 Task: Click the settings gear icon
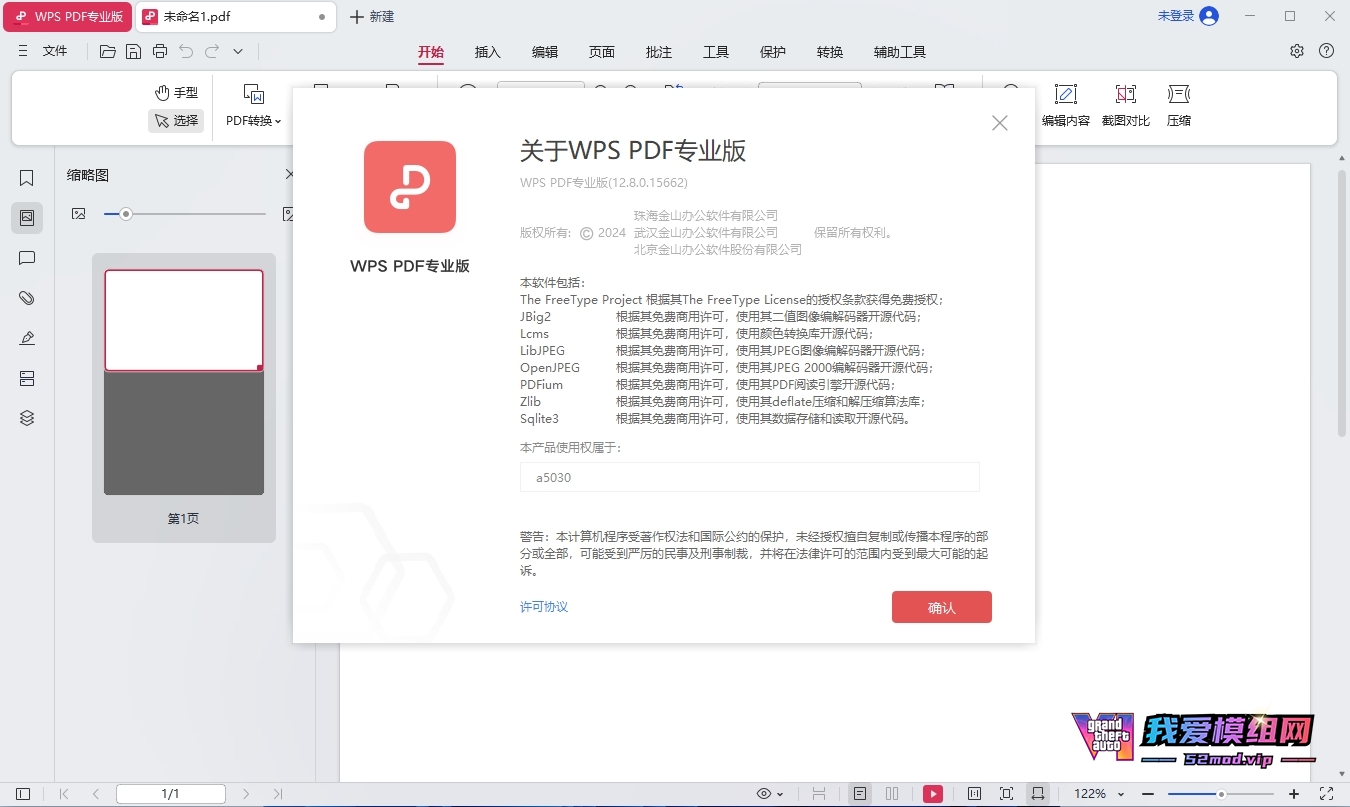[1297, 51]
